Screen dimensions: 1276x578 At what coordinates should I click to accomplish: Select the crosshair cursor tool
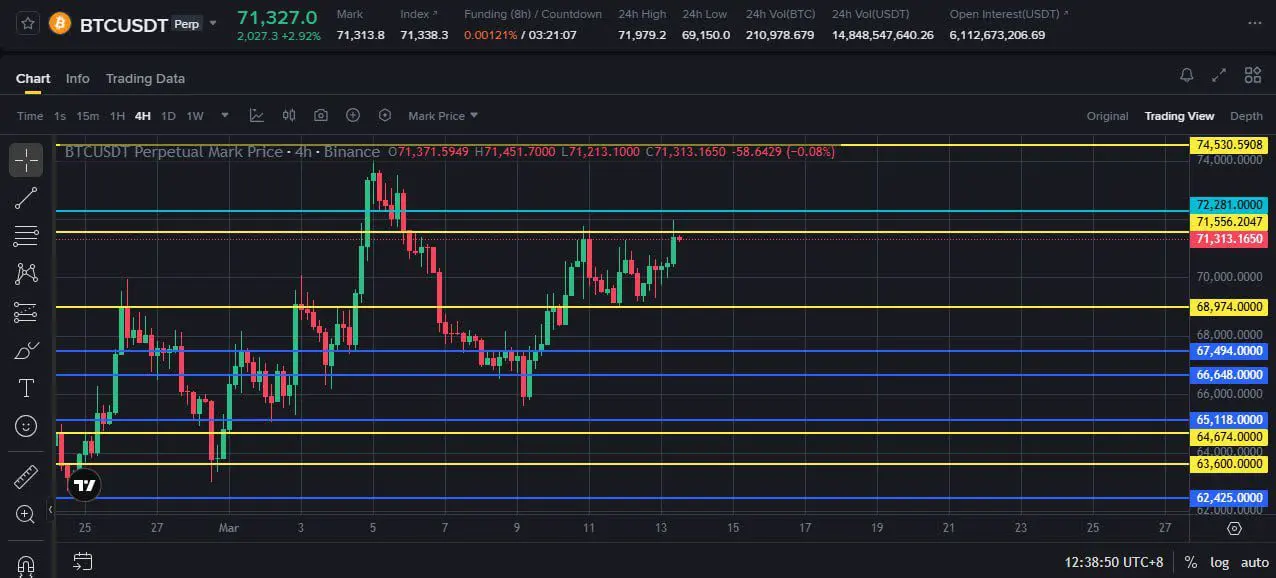pyautogui.click(x=26, y=160)
